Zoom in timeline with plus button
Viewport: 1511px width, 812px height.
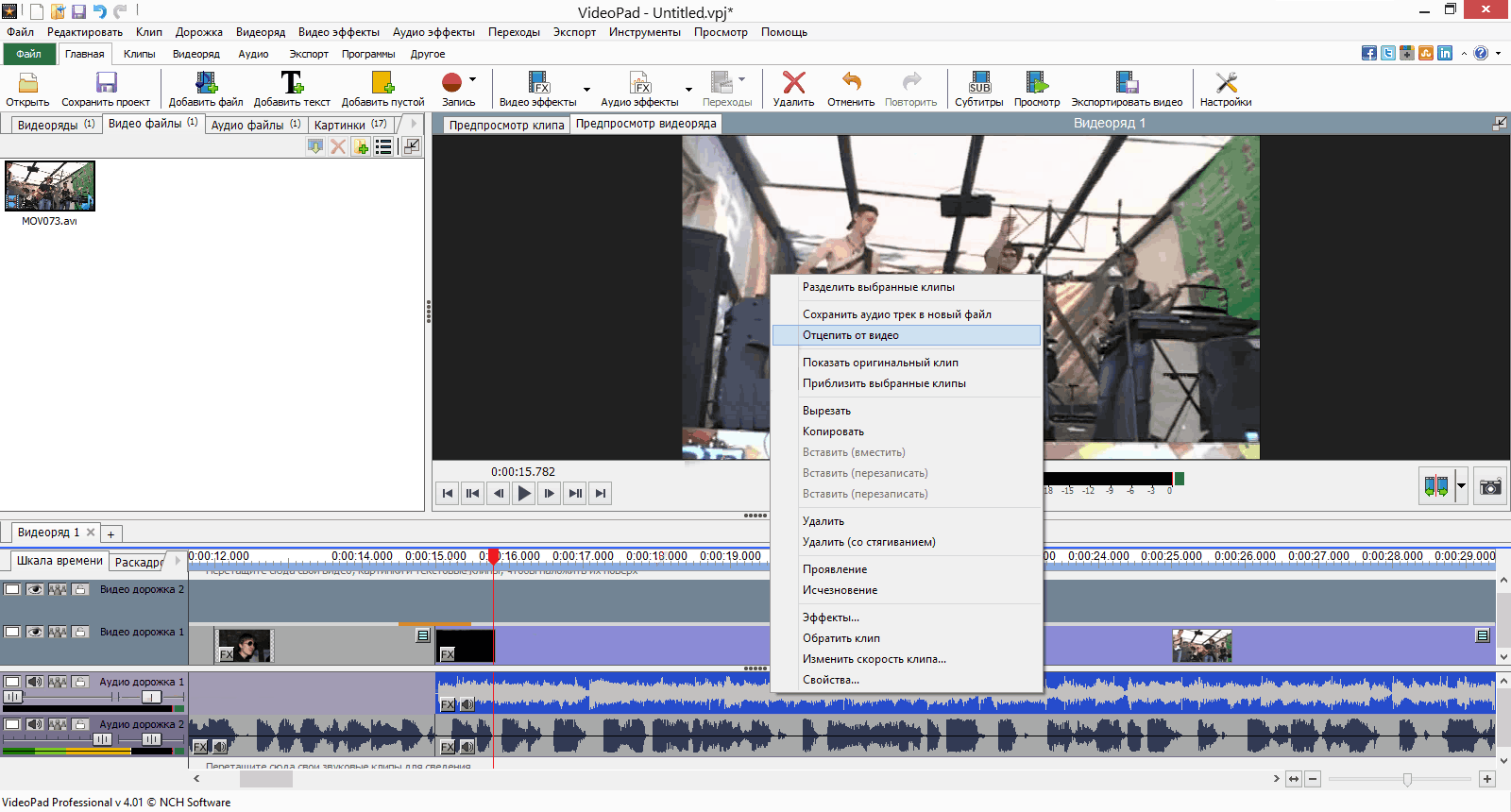pyautogui.click(x=1487, y=779)
